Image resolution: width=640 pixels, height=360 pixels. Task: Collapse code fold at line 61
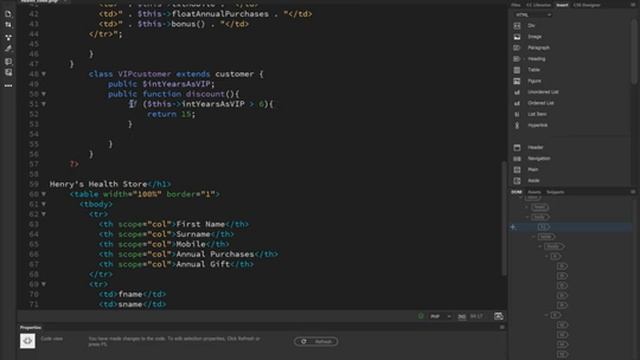pos(44,204)
